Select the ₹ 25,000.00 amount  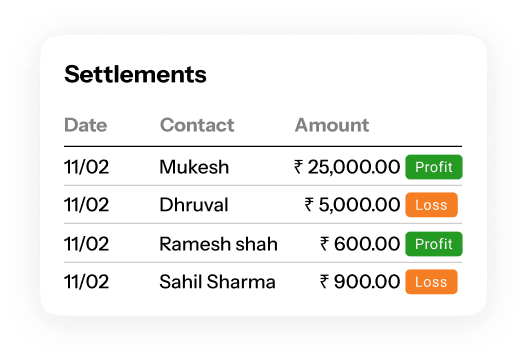347,167
